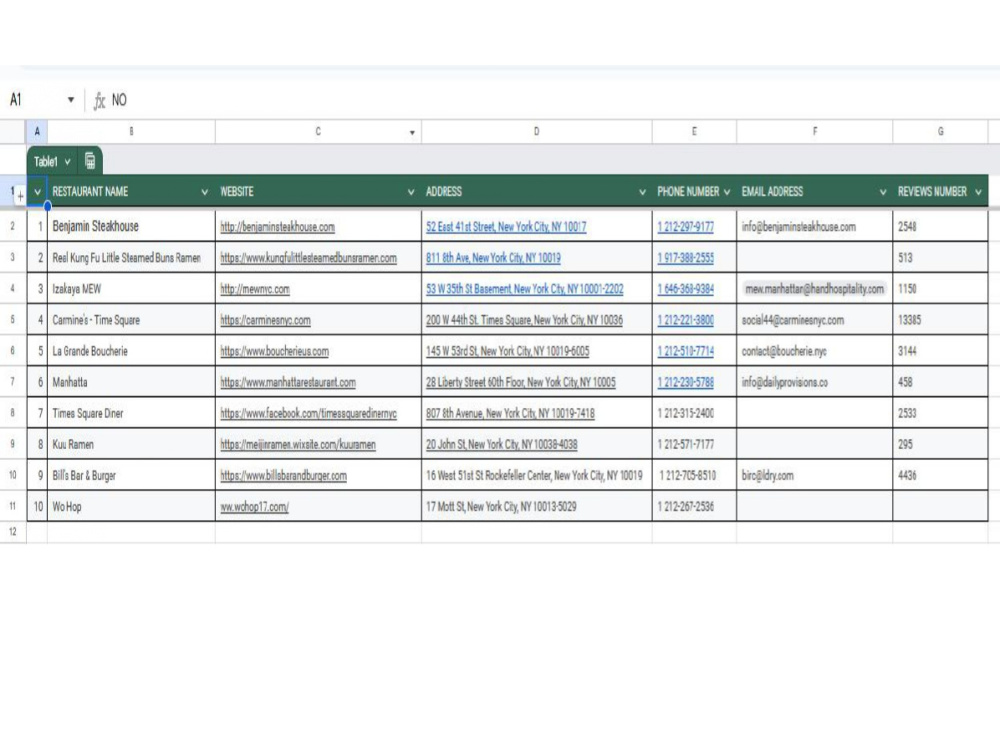The width and height of the screenshot is (1000, 750).
Task: Select the phone number 1 212-267-2536 cell
Action: pos(694,507)
